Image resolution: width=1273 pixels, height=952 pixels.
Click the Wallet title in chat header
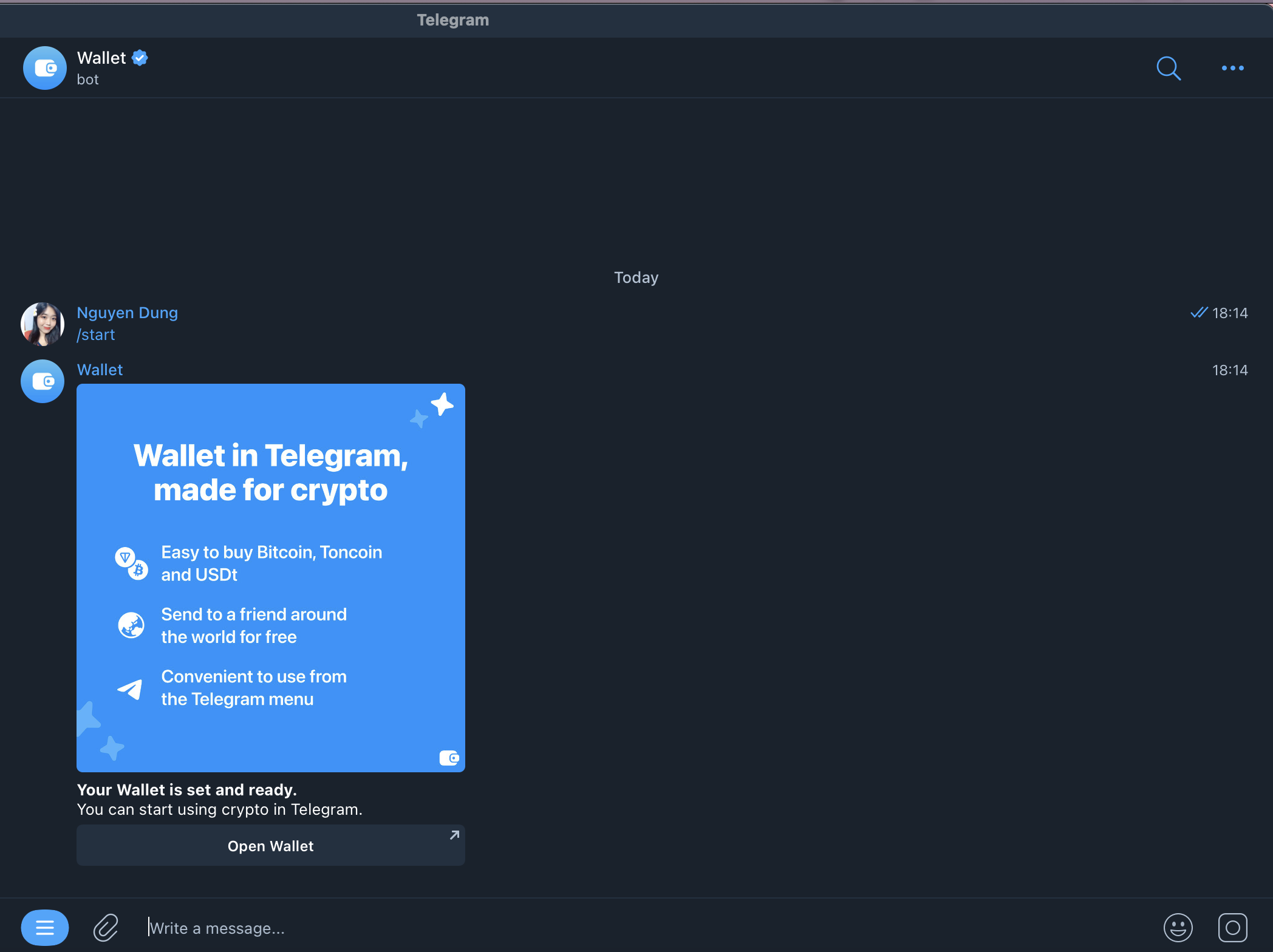point(101,58)
